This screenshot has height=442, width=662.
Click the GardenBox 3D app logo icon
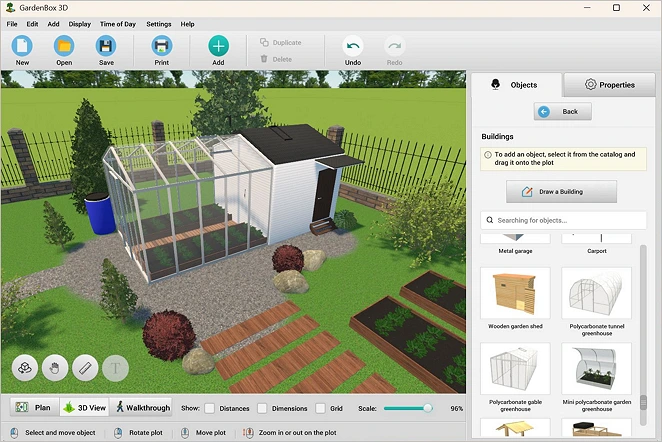tap(11, 8)
